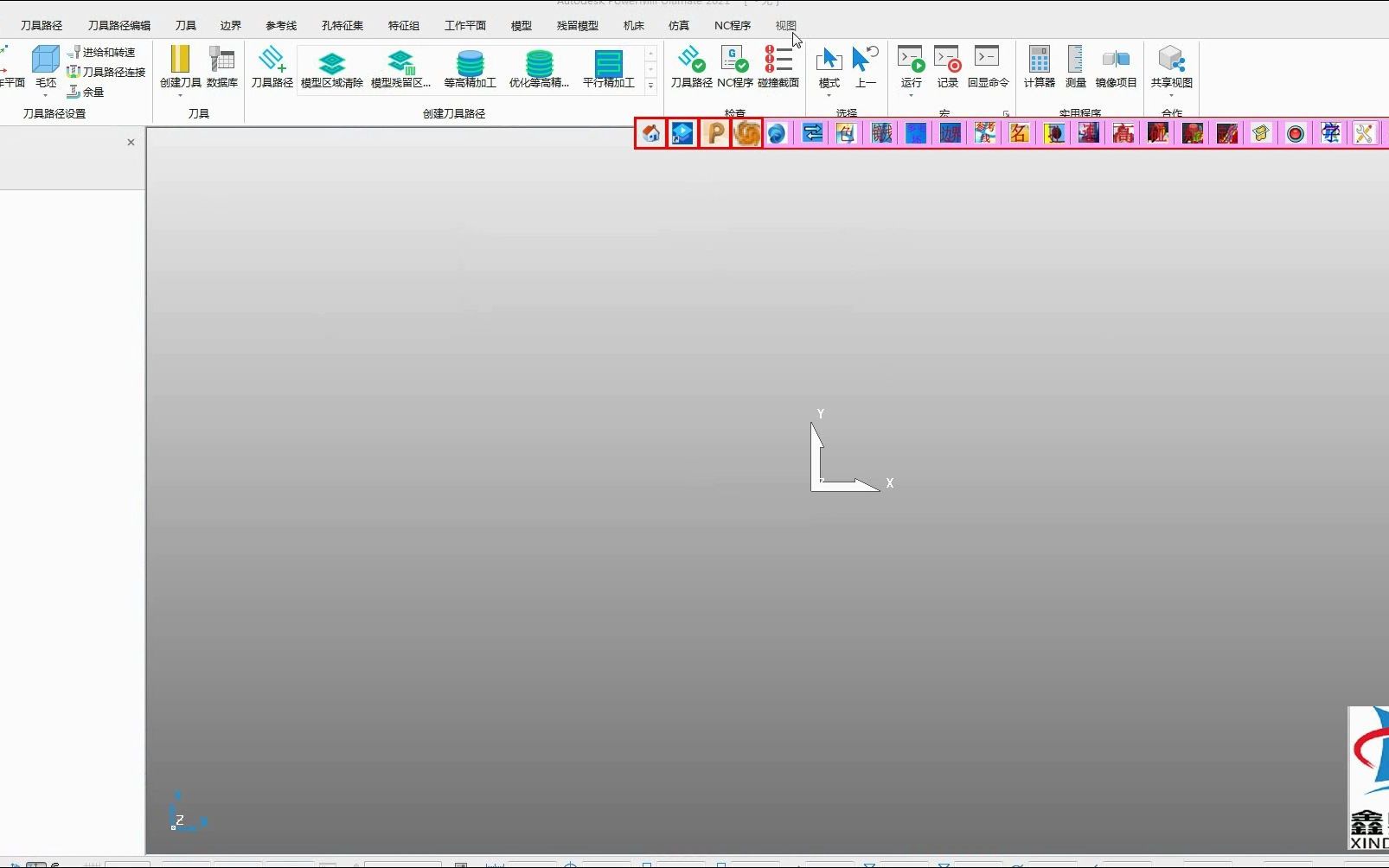The image size is (1389, 868).
Task: Click the Create Tool (创建刀具) icon
Action: (180, 67)
